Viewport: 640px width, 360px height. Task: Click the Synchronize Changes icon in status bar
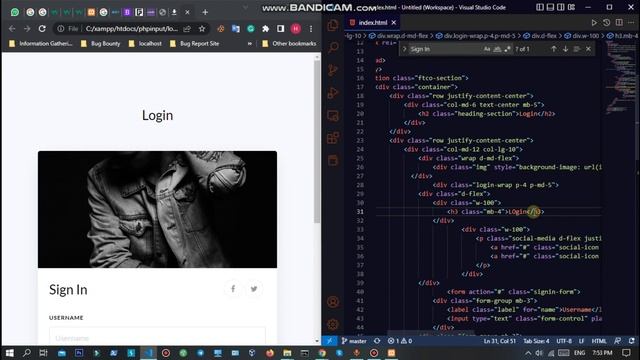377,341
